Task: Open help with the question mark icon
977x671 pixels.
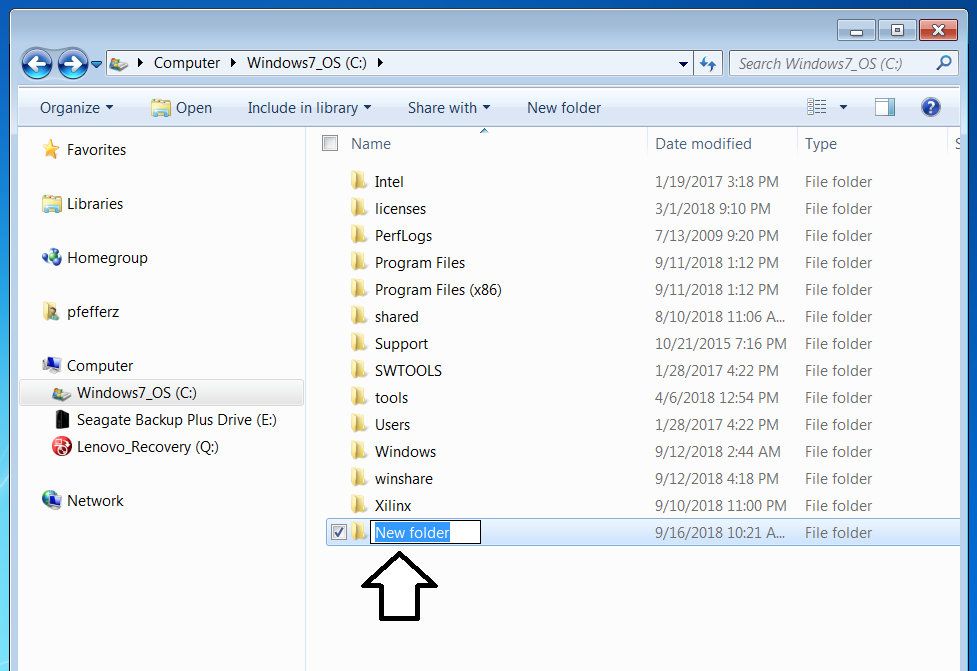Action: pyautogui.click(x=930, y=107)
